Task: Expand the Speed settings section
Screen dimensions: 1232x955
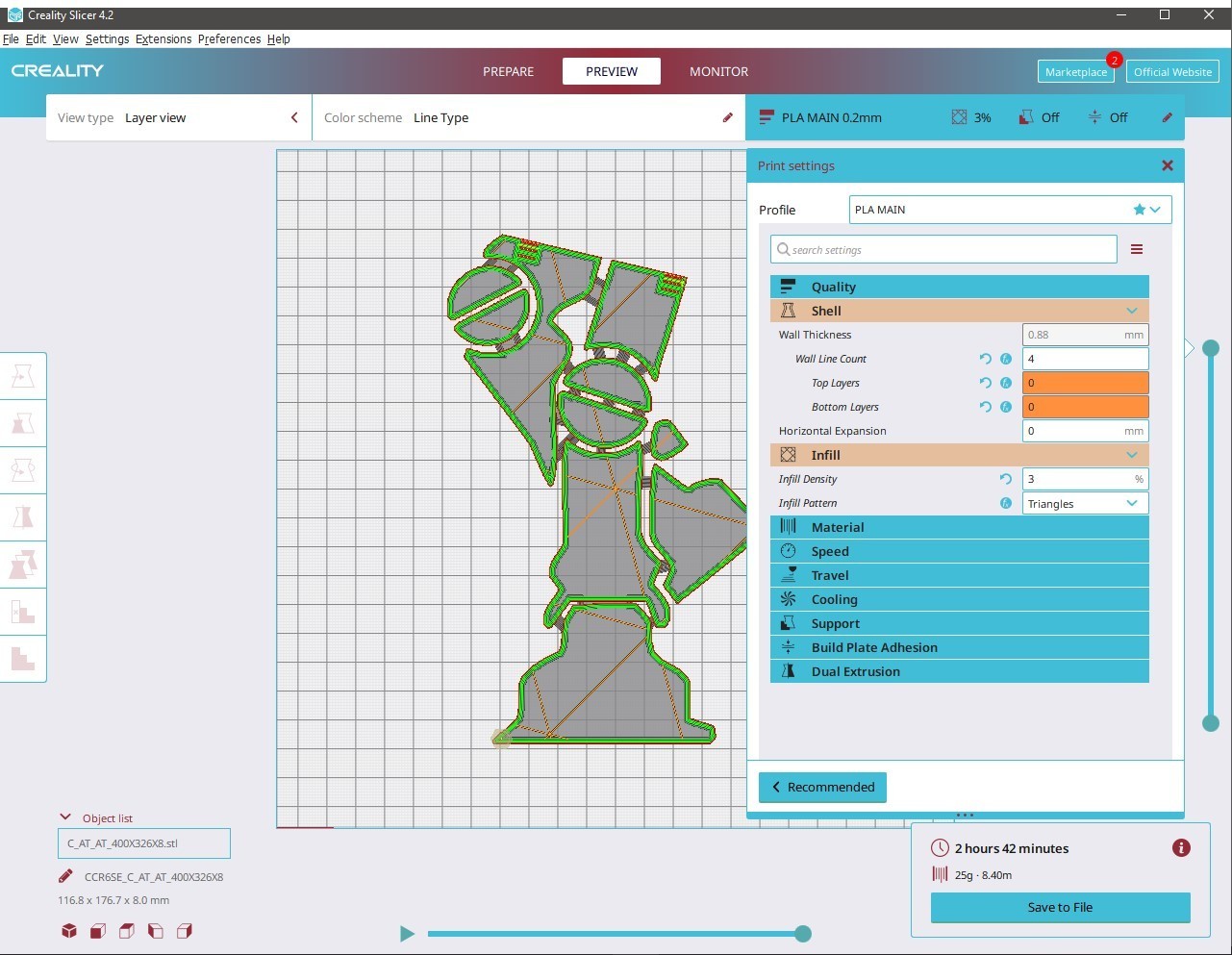Action: click(x=959, y=551)
